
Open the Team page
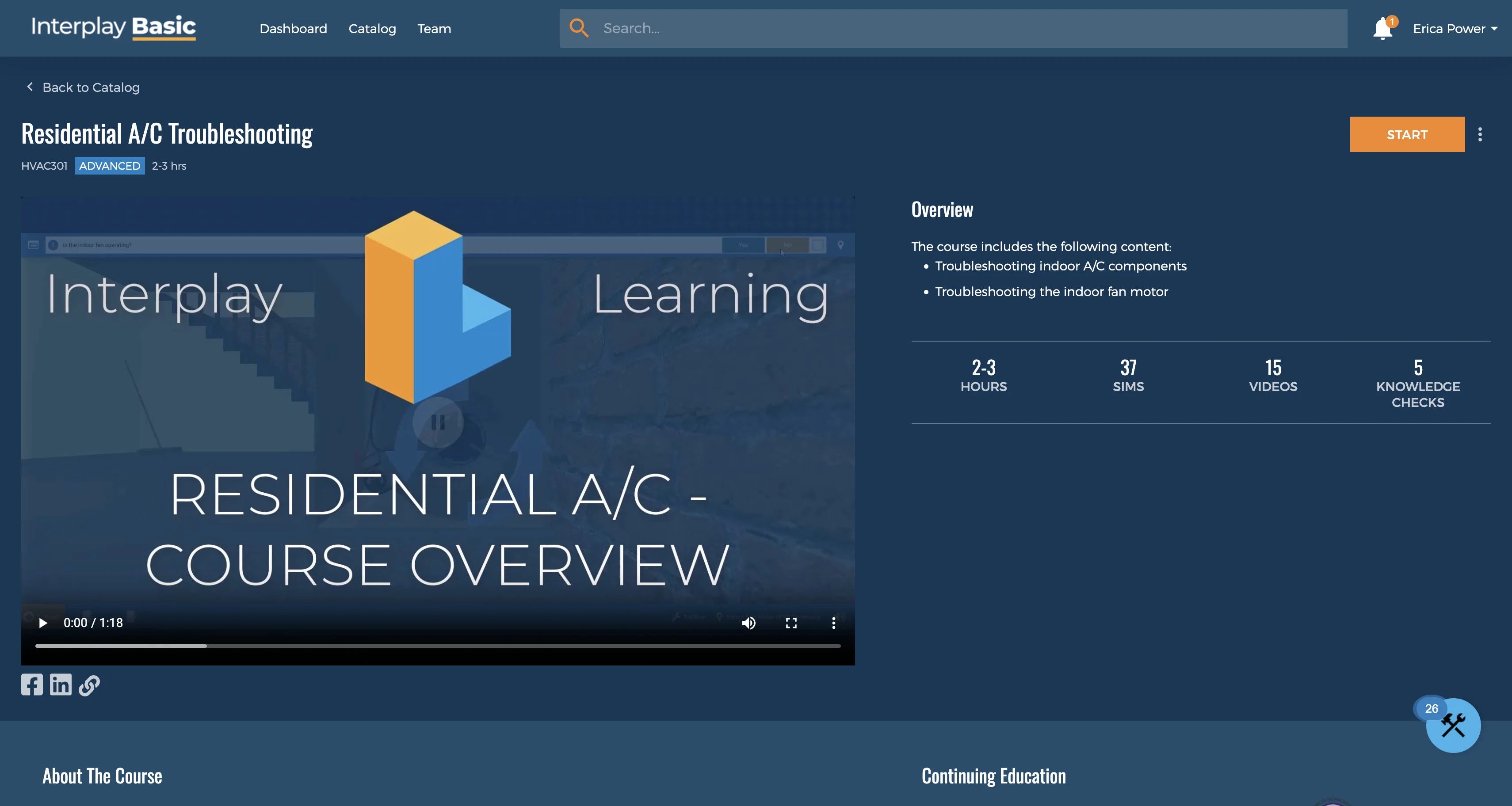tap(434, 28)
